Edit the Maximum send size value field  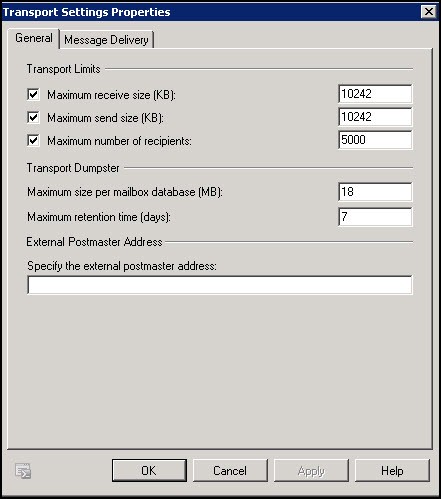pyautogui.click(x=375, y=117)
